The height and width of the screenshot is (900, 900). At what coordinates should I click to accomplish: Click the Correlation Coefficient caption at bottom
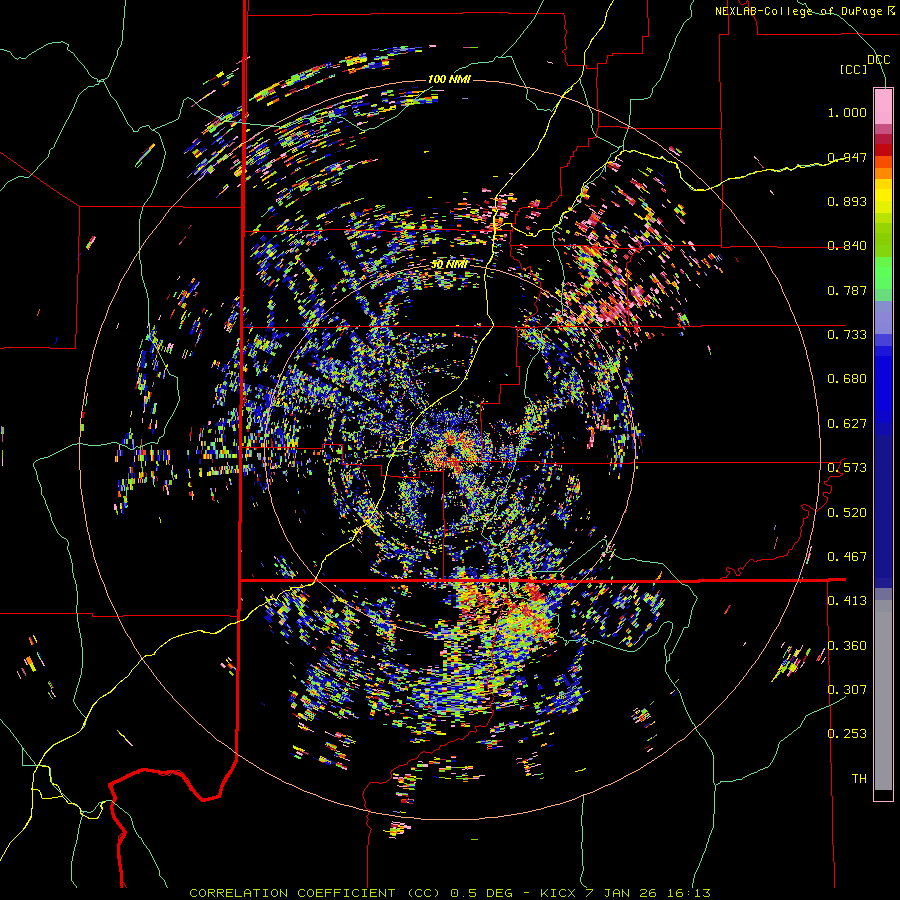(450, 893)
